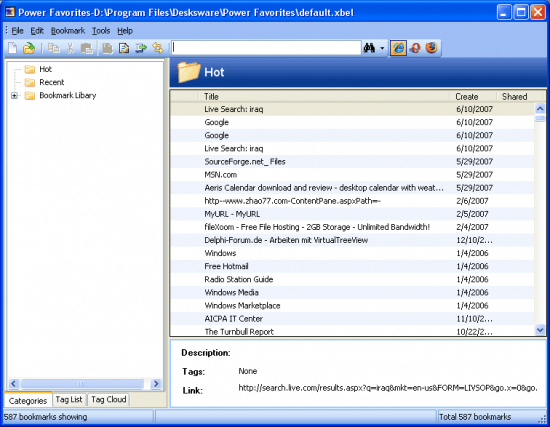This screenshot has width=550, height=427.
Task: Select the zhao77.com ContentPane bookmark
Action: pos(353,201)
